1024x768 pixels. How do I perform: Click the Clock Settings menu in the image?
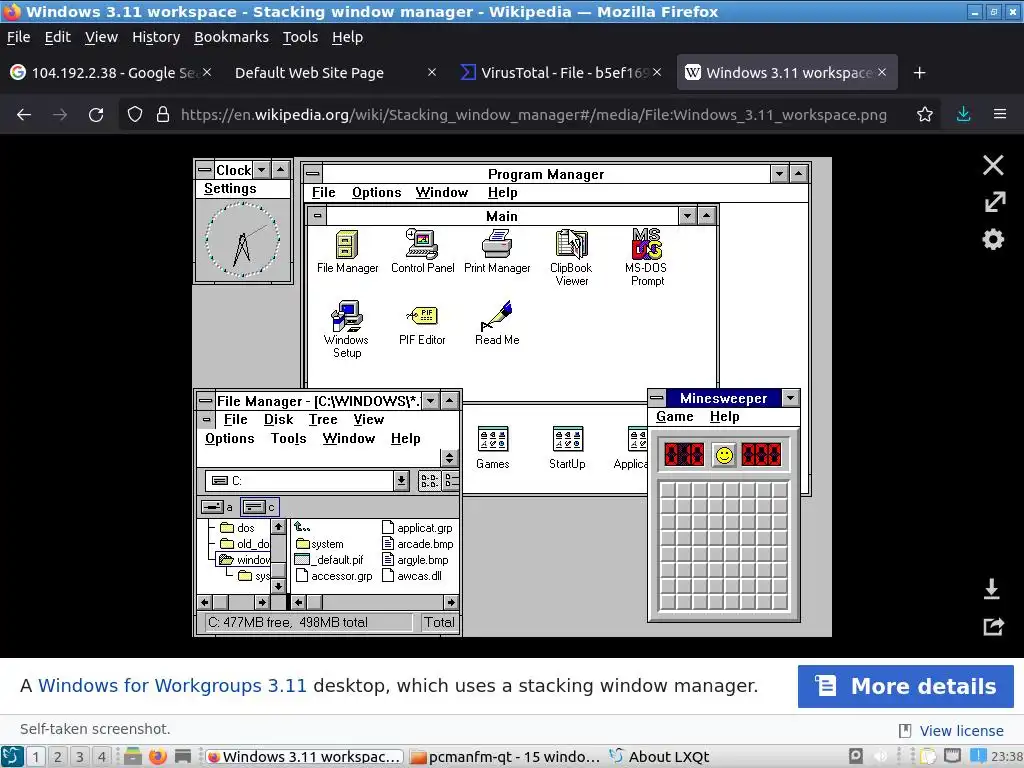point(230,189)
